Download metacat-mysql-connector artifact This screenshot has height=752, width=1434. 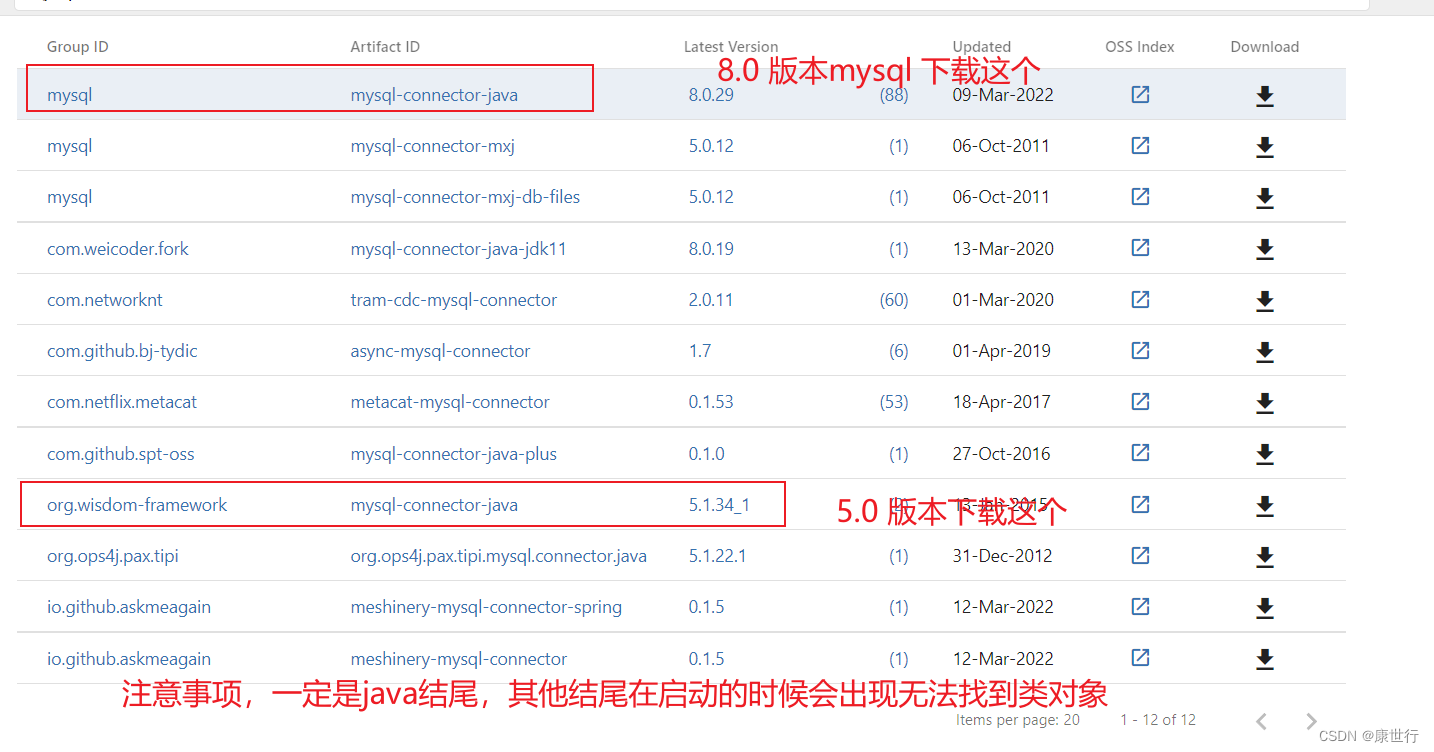click(x=1264, y=403)
